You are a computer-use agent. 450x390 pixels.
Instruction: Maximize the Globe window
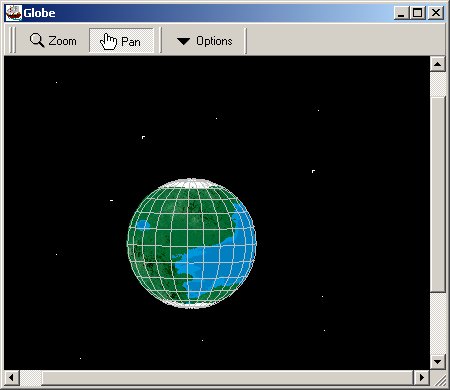click(417, 13)
